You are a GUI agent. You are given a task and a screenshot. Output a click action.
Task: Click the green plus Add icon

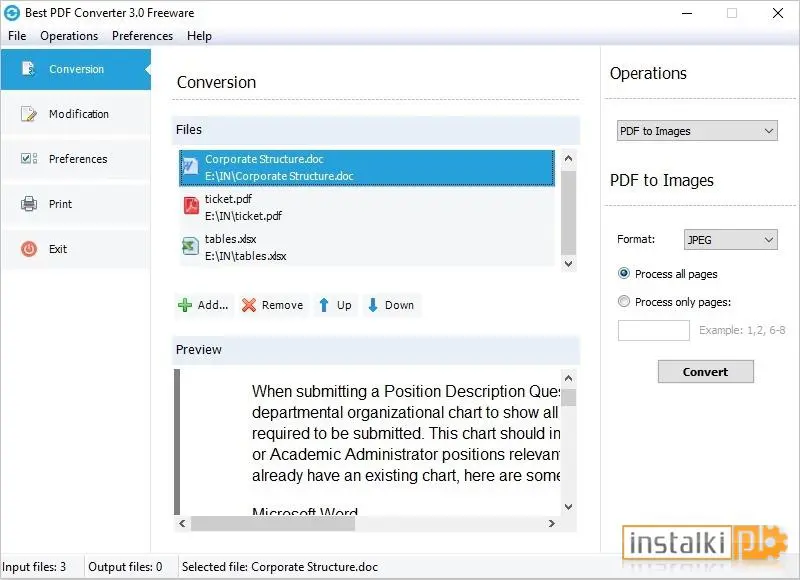tap(185, 305)
